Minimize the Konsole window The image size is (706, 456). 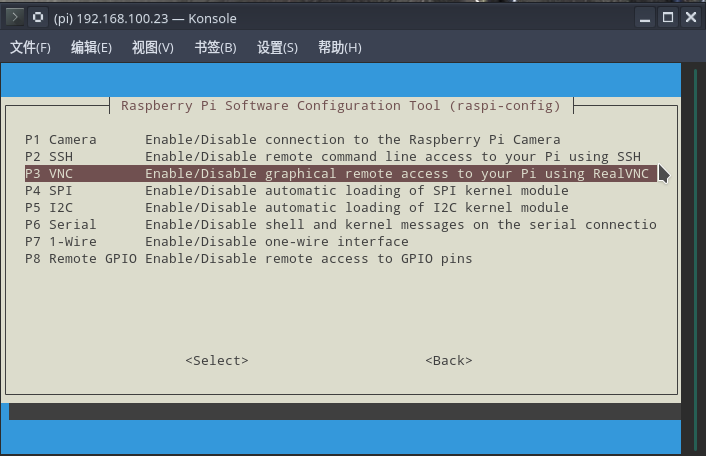pyautogui.click(x=645, y=18)
